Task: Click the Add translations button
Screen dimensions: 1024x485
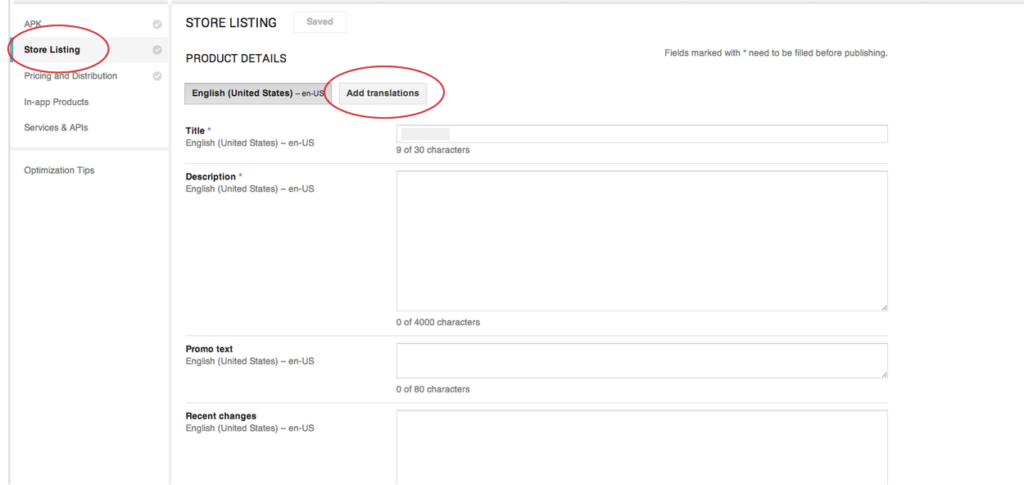Action: tap(383, 93)
